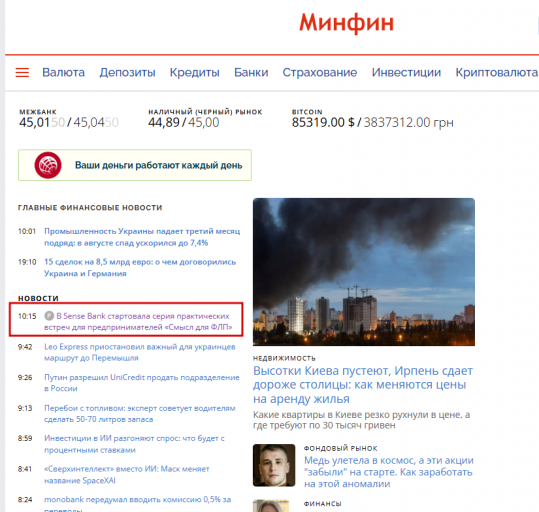
Task: Open the Фондовый рынок category label
Action: 340,448
